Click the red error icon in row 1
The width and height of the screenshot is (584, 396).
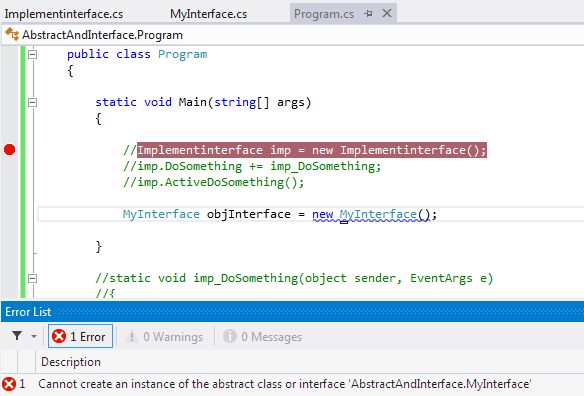click(x=9, y=384)
